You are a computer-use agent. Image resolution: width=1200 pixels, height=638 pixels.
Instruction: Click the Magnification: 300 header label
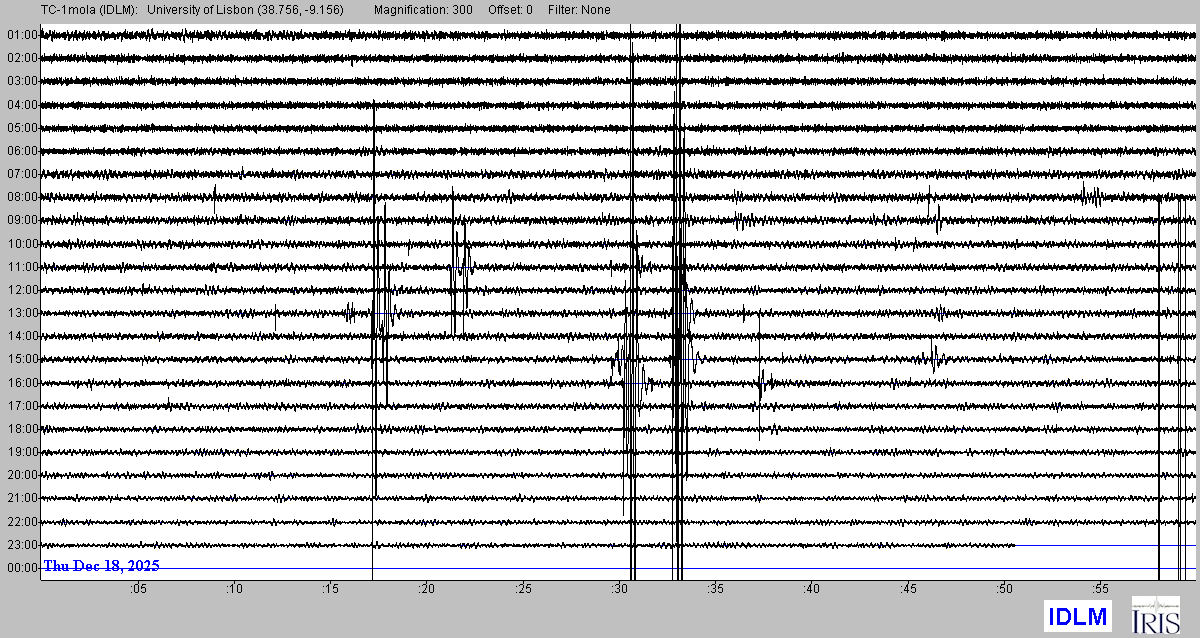click(423, 9)
